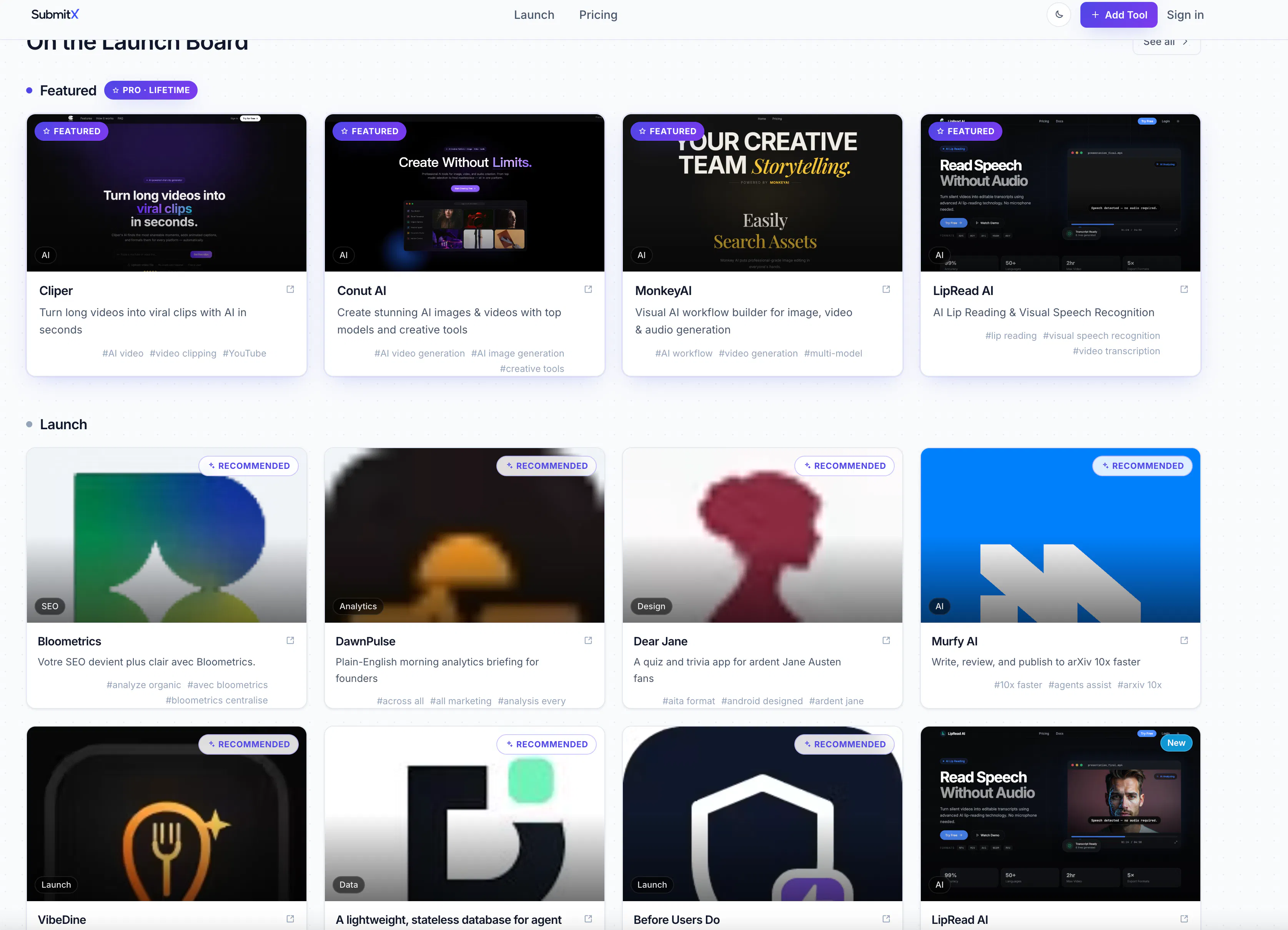Select the Data category tag
Screen dimensions: 1288x930
(x=349, y=885)
